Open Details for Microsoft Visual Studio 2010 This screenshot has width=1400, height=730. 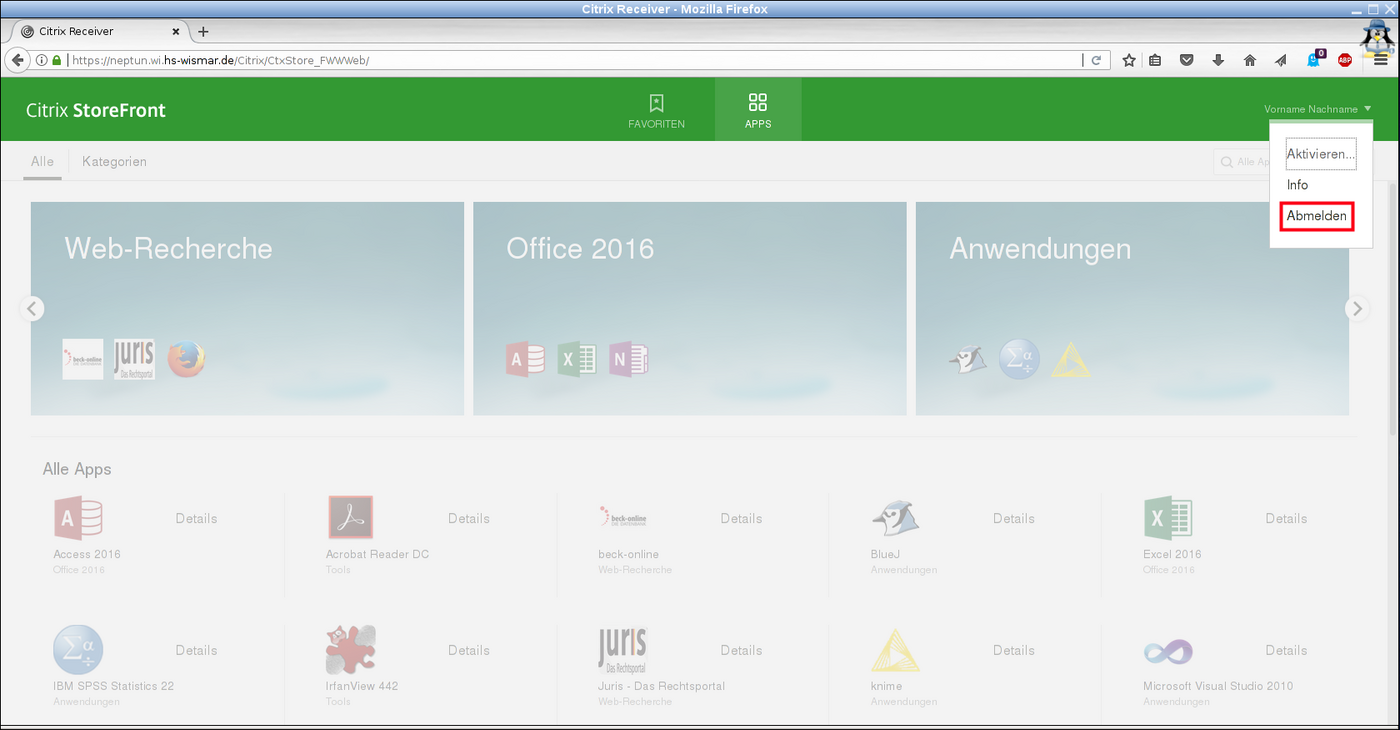(x=1286, y=650)
